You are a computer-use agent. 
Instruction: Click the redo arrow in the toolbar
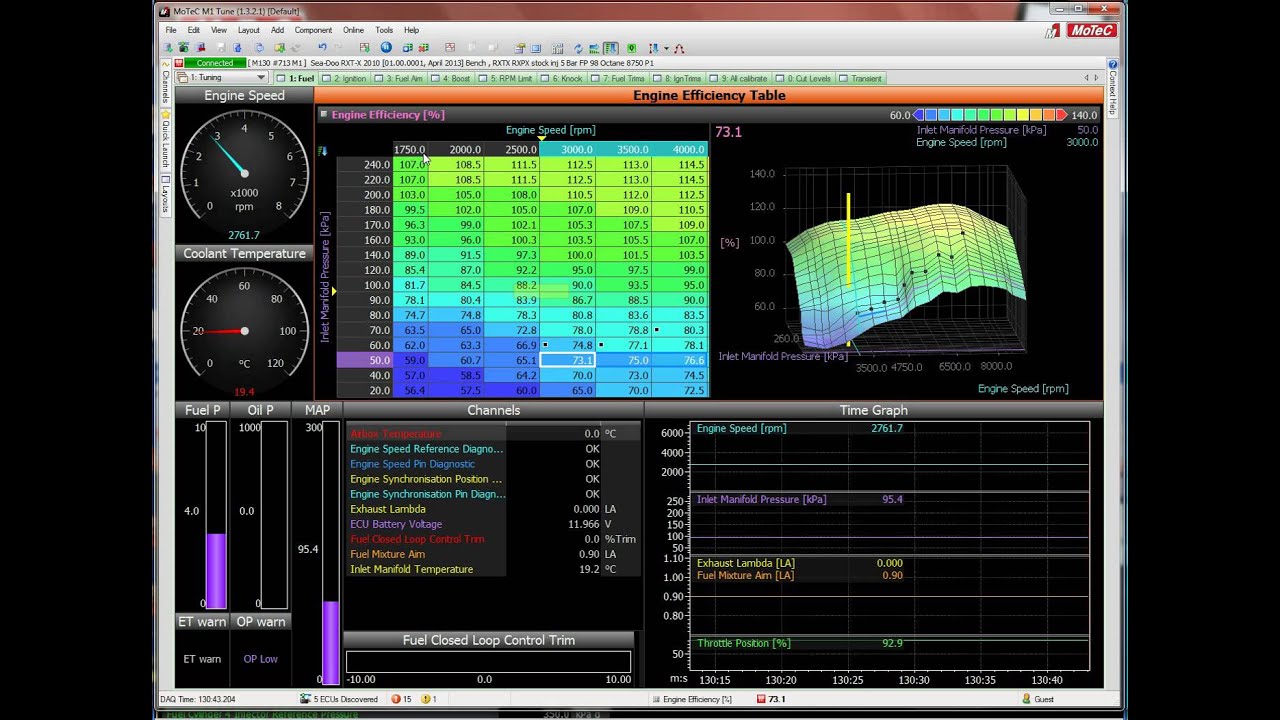[341, 48]
